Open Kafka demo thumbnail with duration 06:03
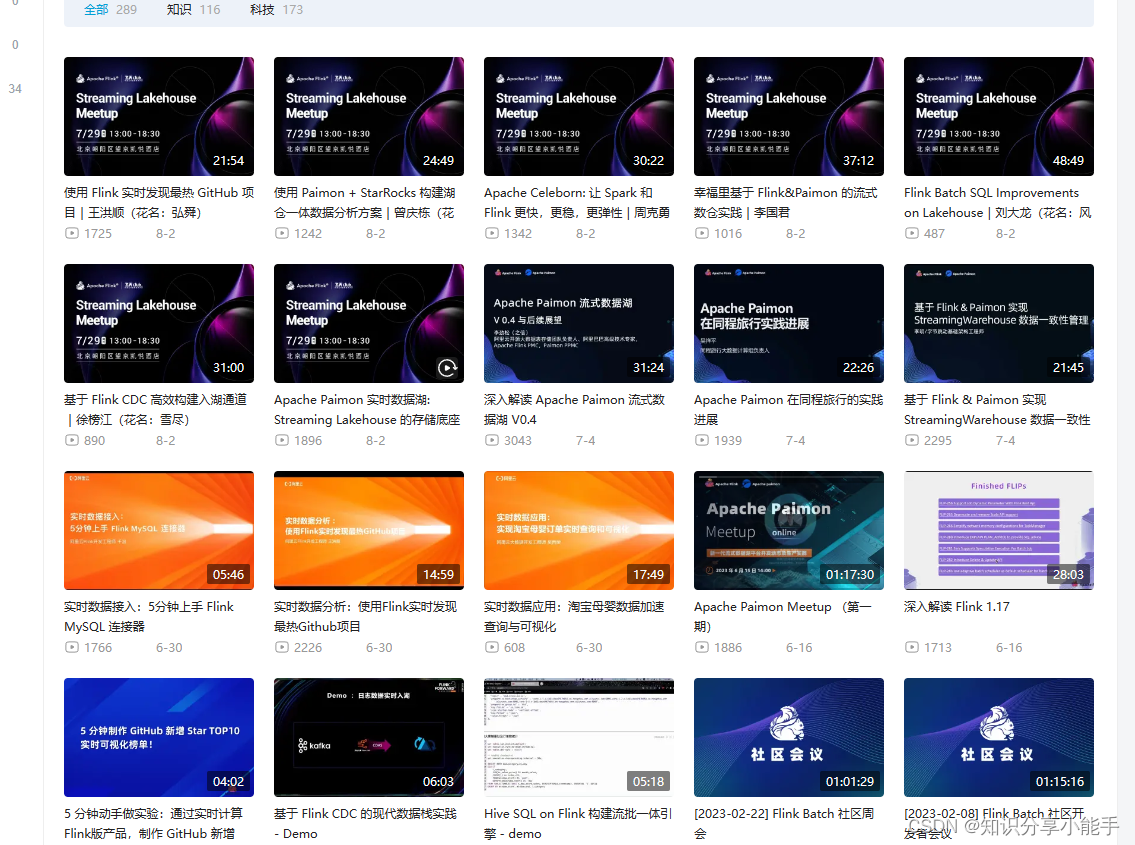The image size is (1135, 845). pos(368,738)
